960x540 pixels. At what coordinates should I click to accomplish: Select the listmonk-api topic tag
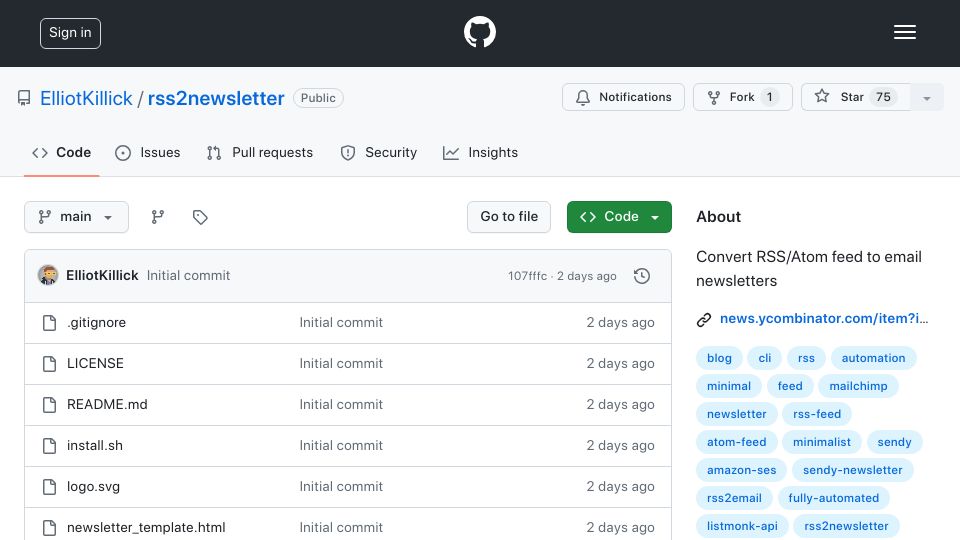pyautogui.click(x=742, y=527)
